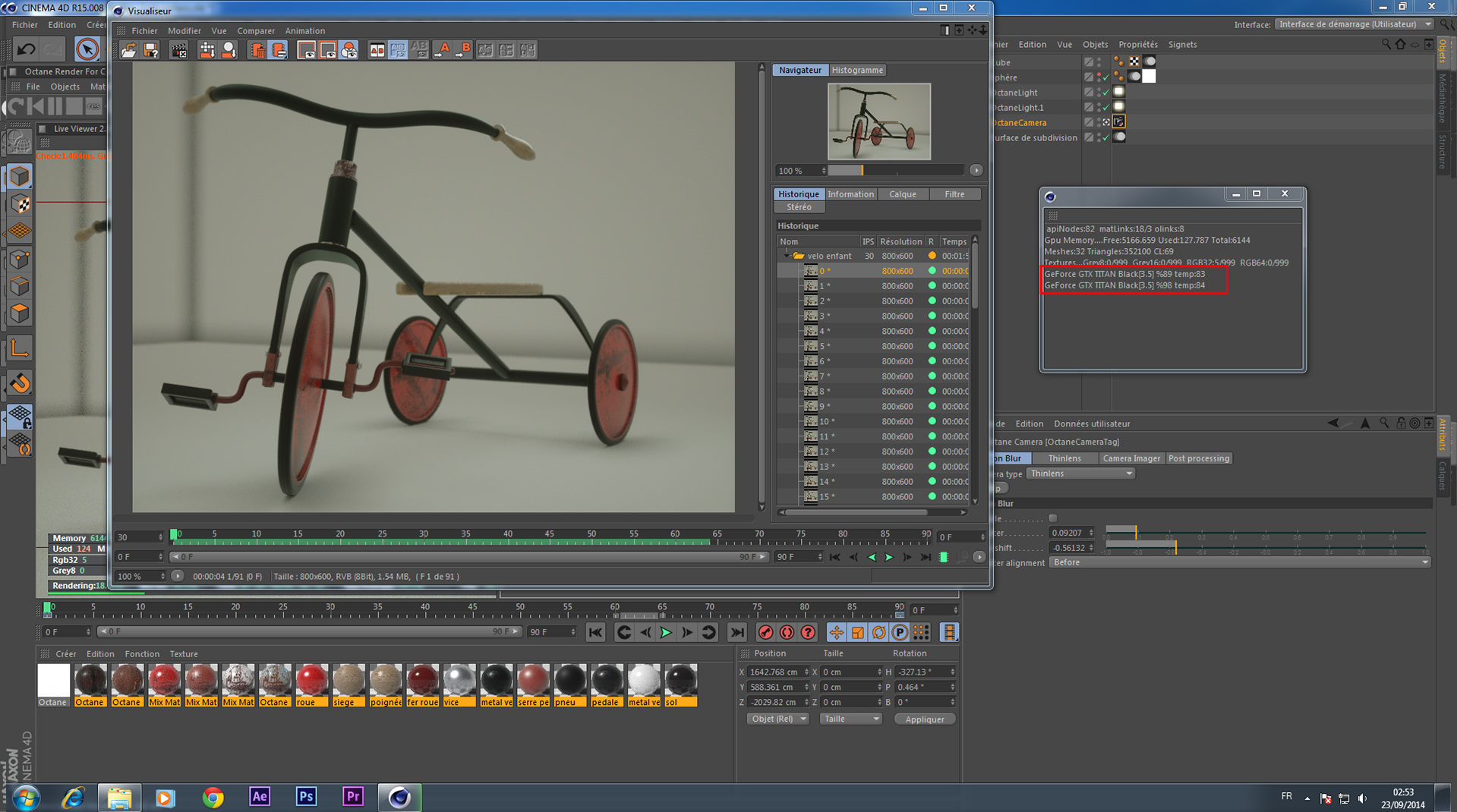Switch to Histogramme tab
Image resolution: width=1457 pixels, height=812 pixels.
(x=857, y=70)
